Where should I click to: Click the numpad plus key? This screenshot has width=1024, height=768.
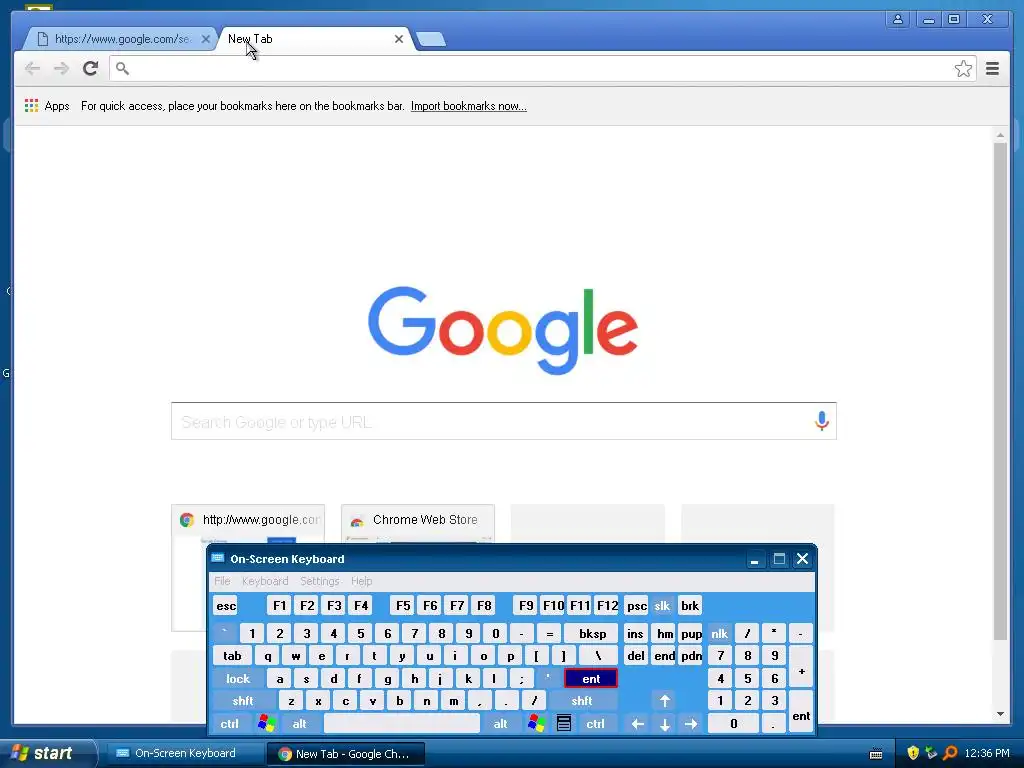coord(801,667)
